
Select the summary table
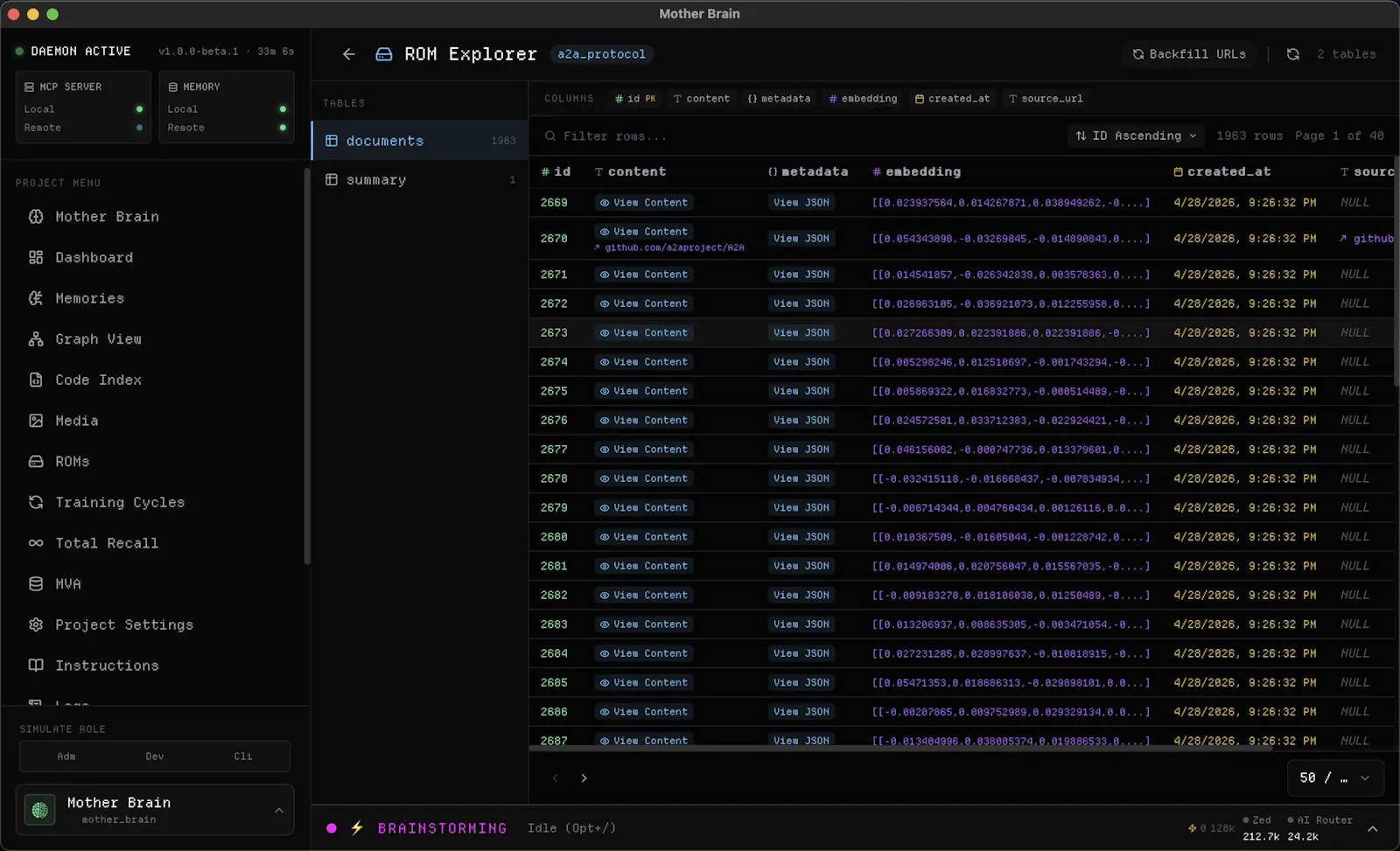click(420, 179)
